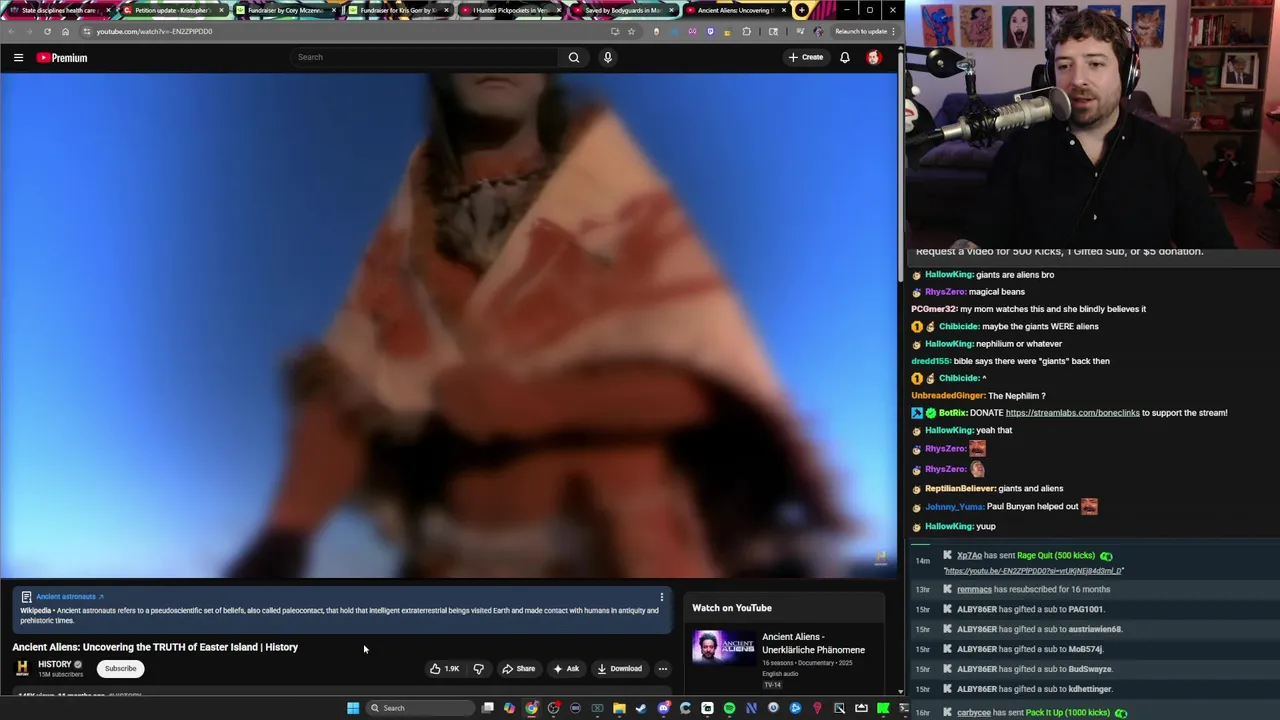Screen dimensions: 1280x720
Task: Click the blurred video player area
Action: point(448,325)
